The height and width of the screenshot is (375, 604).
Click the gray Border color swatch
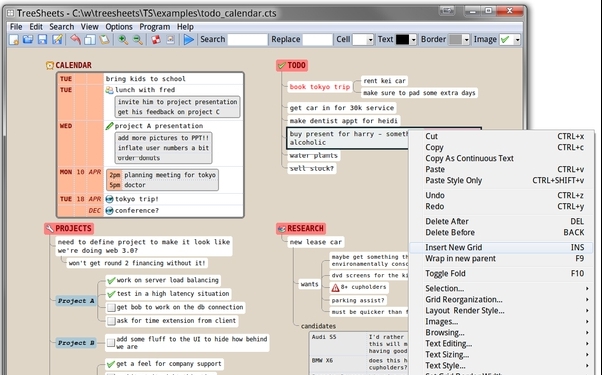click(455, 40)
